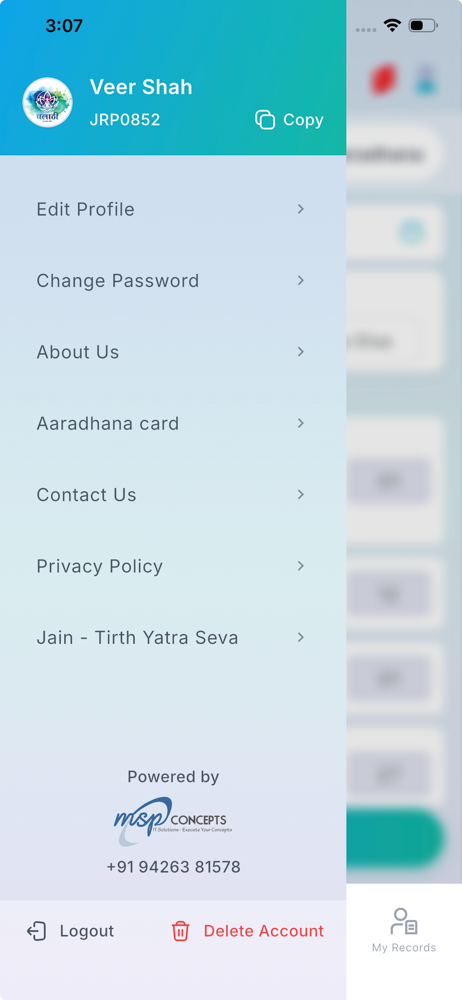The width and height of the screenshot is (462, 1000).
Task: Click the chevron next to Change Password
Action: 301,281
